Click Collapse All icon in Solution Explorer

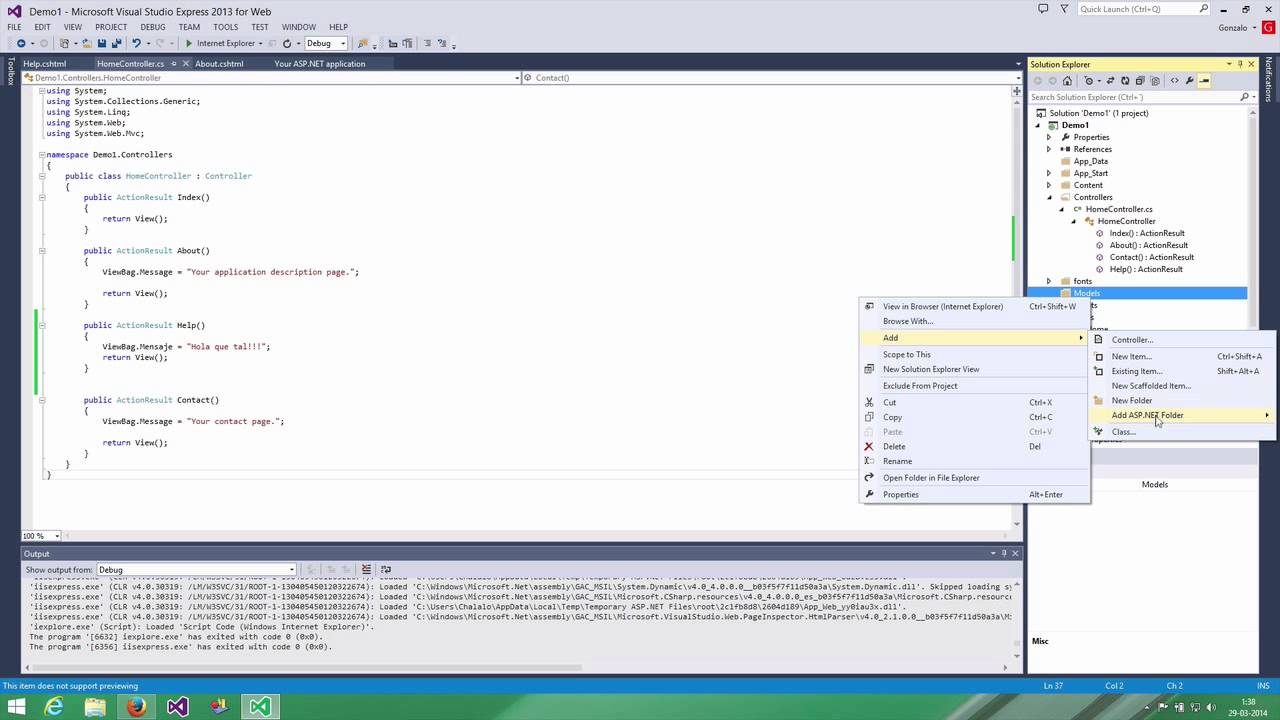tap(1140, 81)
